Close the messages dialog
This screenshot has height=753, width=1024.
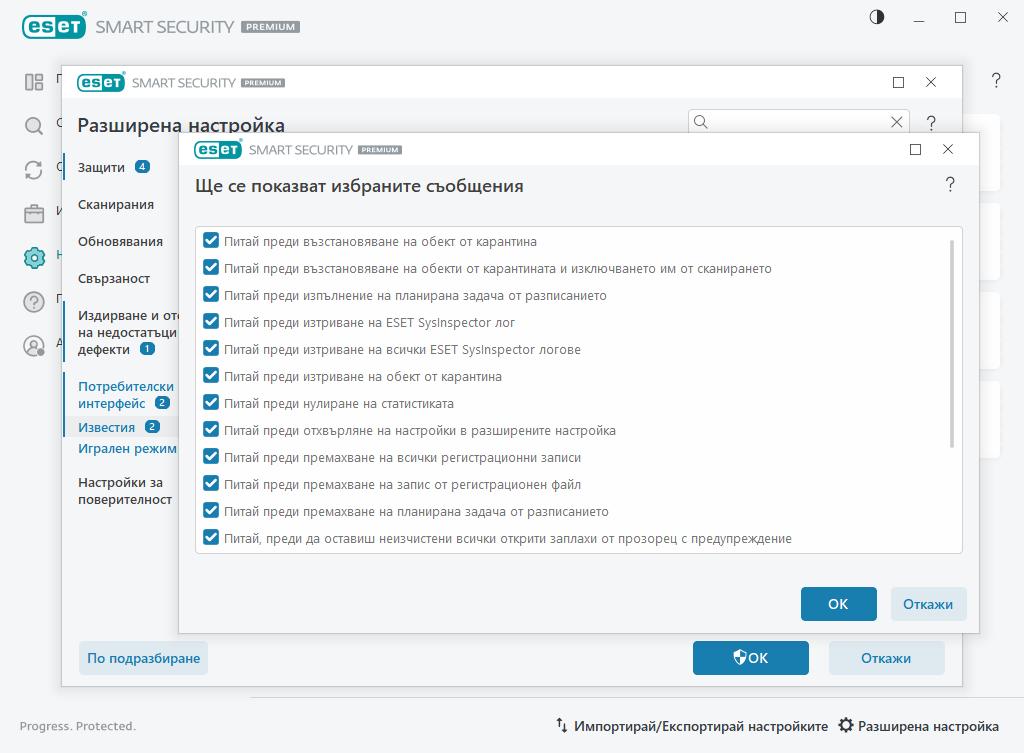[948, 150]
